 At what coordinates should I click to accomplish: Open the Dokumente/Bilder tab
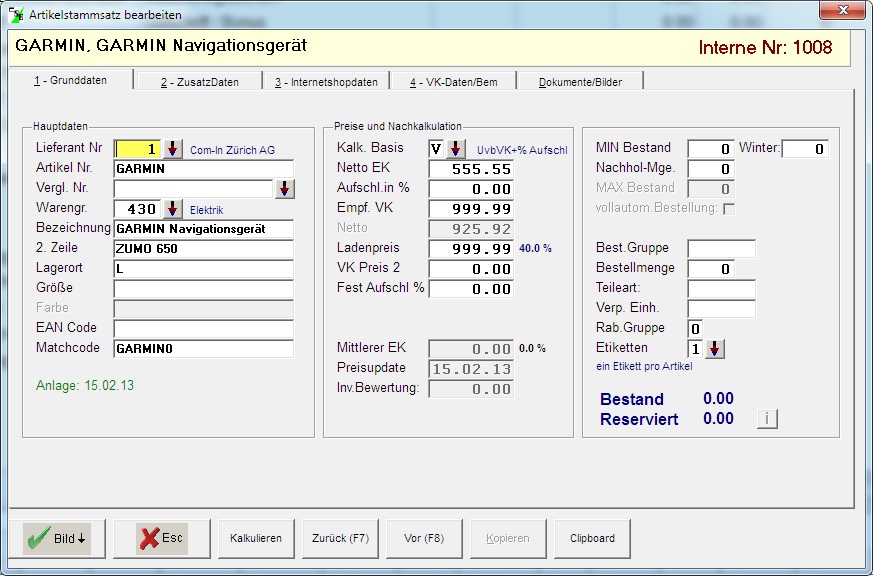point(580,82)
